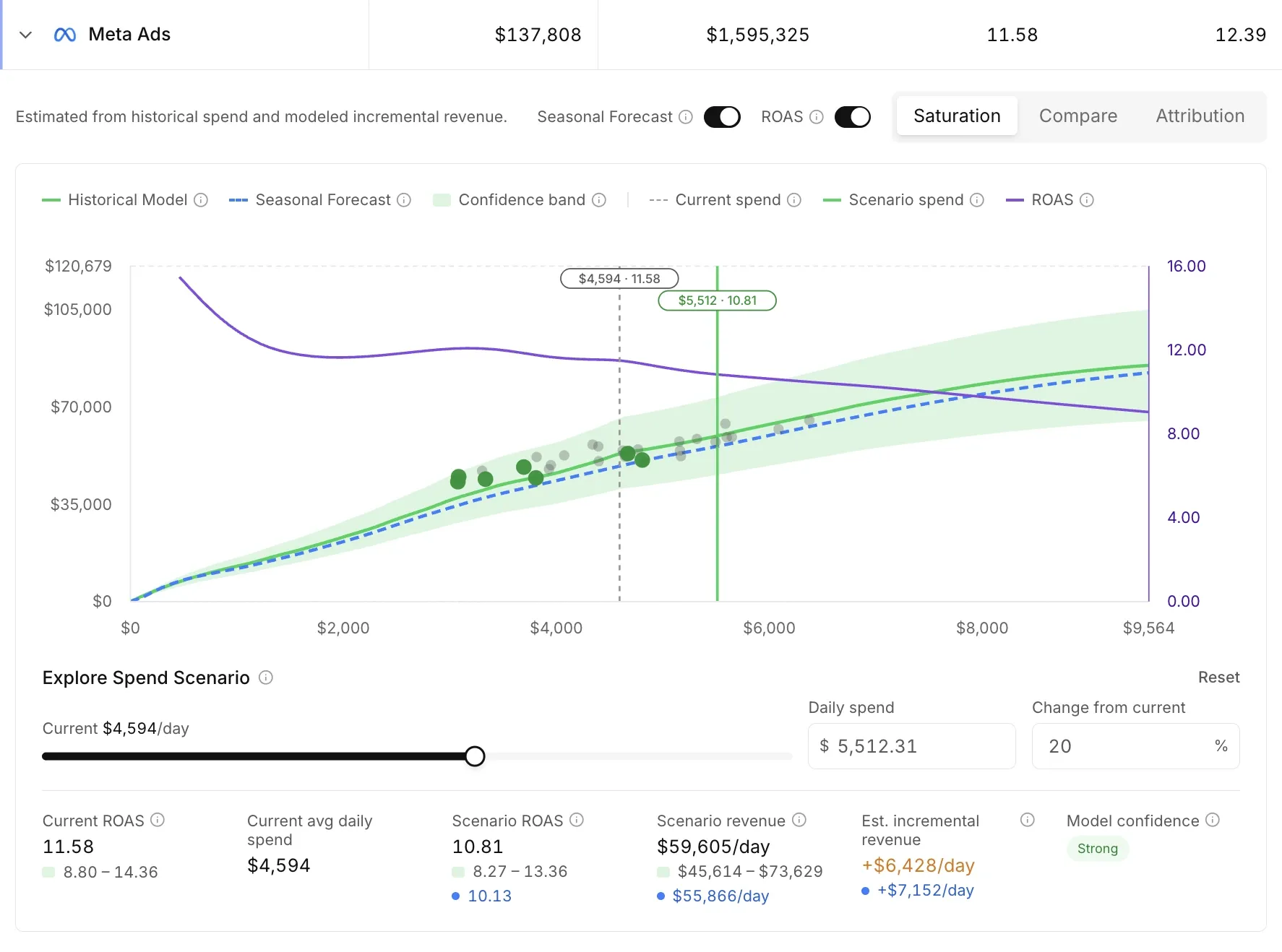Viewport: 1282px width, 952px height.
Task: Switch to the Compare tab
Action: pos(1077,116)
